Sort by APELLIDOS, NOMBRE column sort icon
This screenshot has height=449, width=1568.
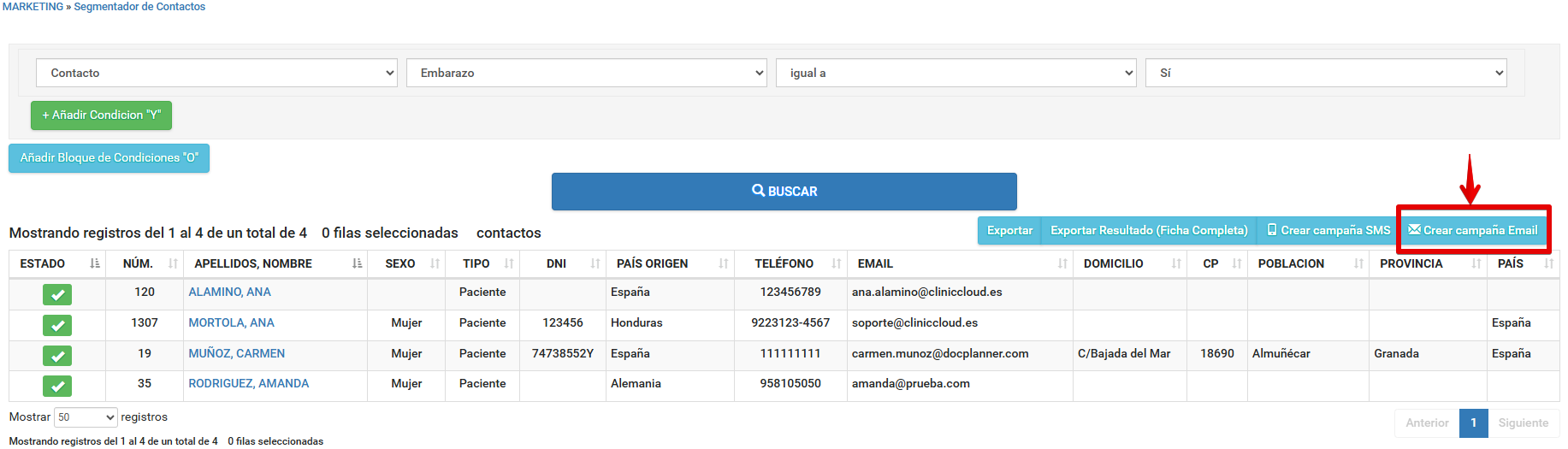coord(357,264)
